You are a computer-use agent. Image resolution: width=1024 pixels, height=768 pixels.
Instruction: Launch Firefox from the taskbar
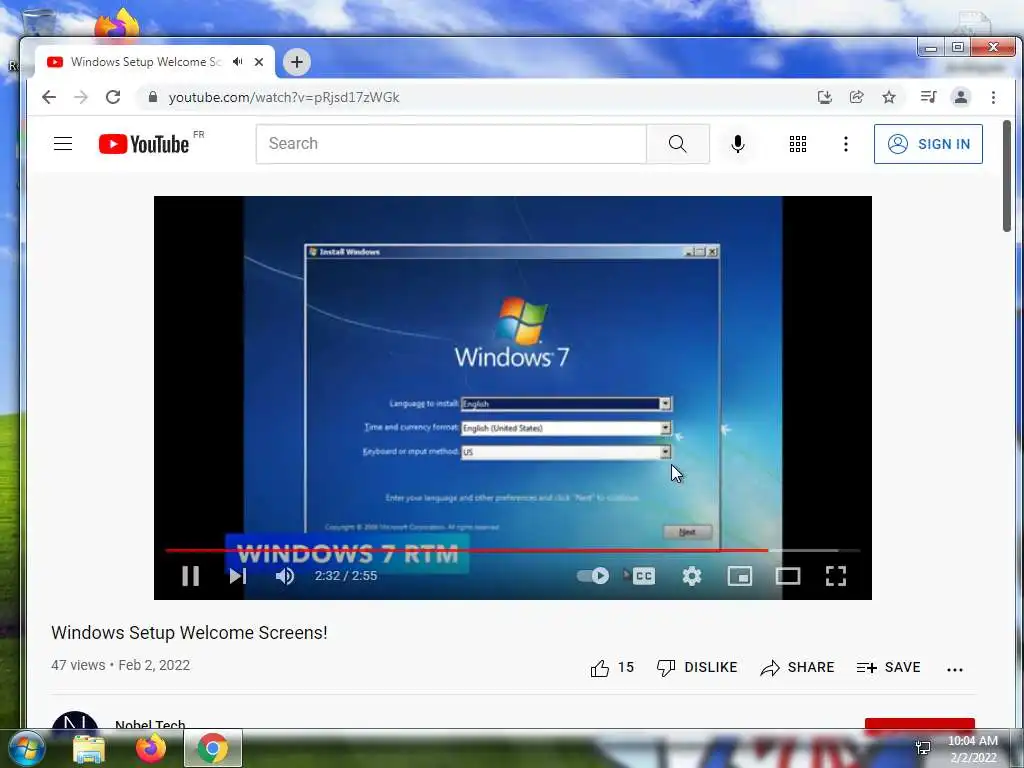pos(150,748)
